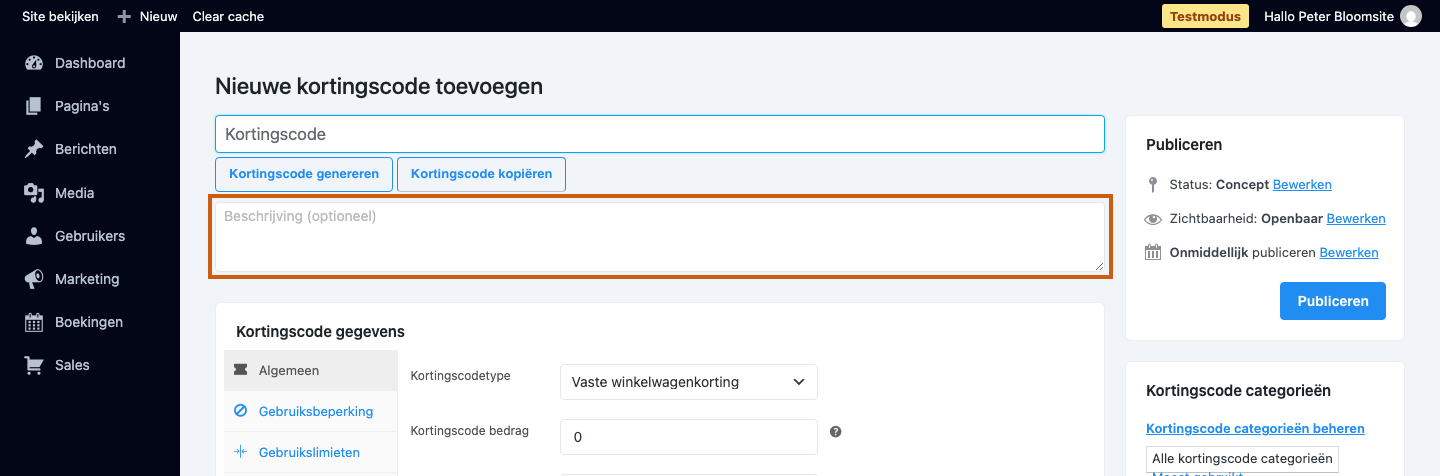Select the Alle kortingscode categorieën tab

(x=1243, y=459)
